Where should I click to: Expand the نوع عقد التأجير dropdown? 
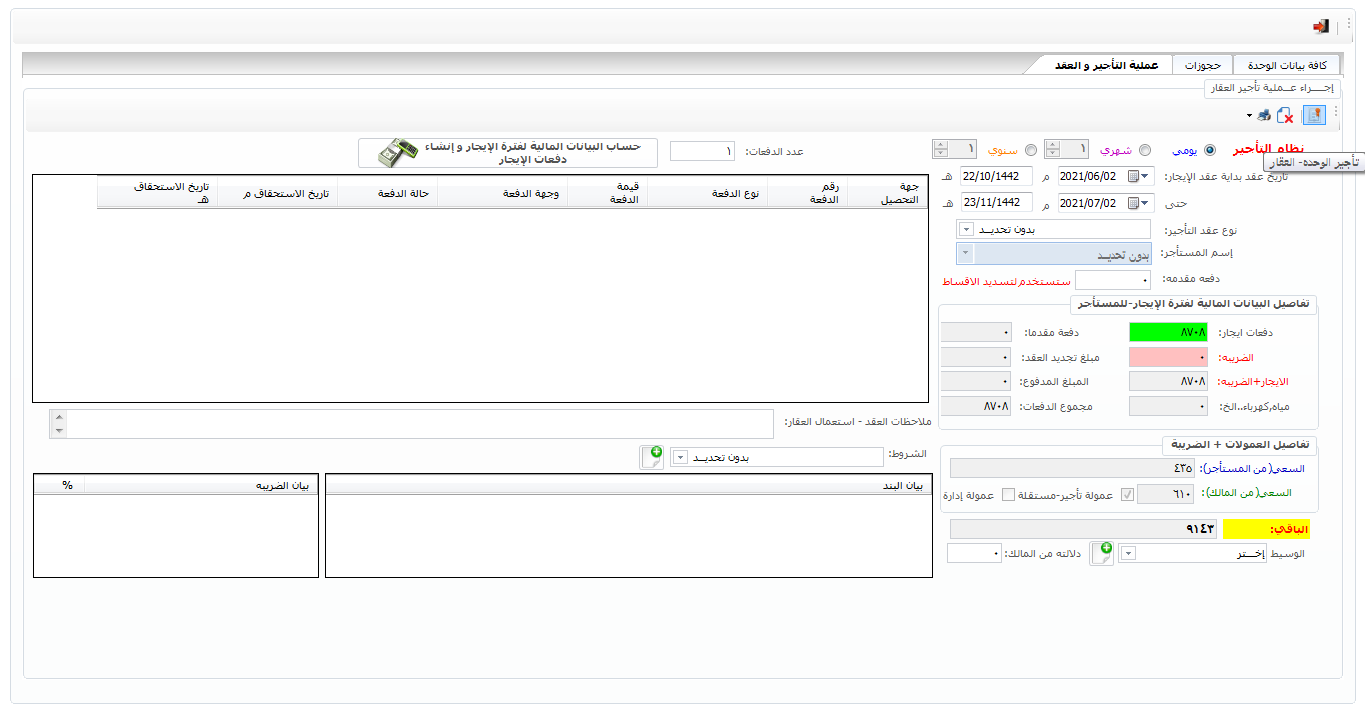(965, 230)
